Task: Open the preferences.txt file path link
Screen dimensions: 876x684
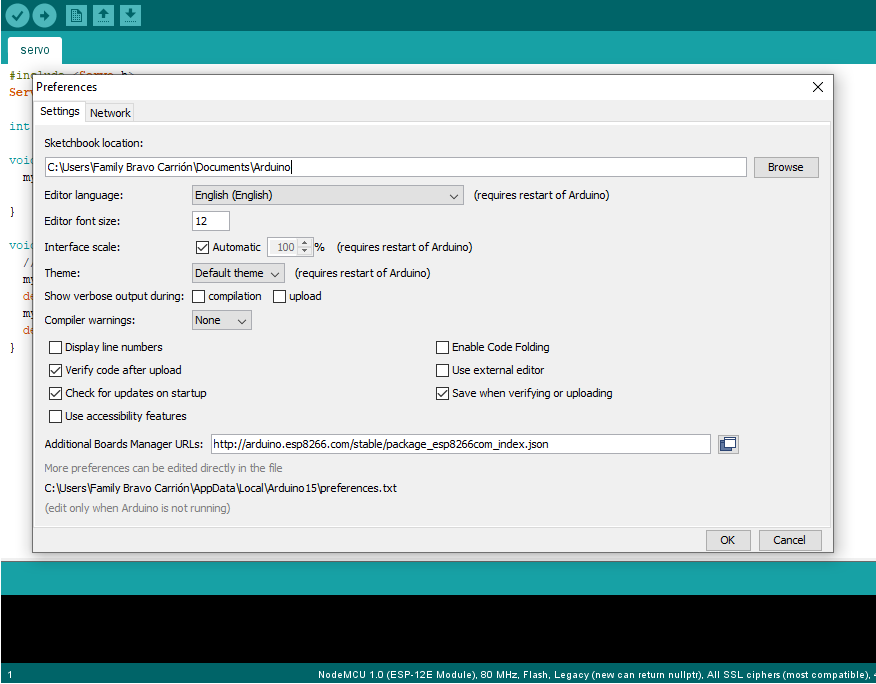Action: (x=221, y=488)
